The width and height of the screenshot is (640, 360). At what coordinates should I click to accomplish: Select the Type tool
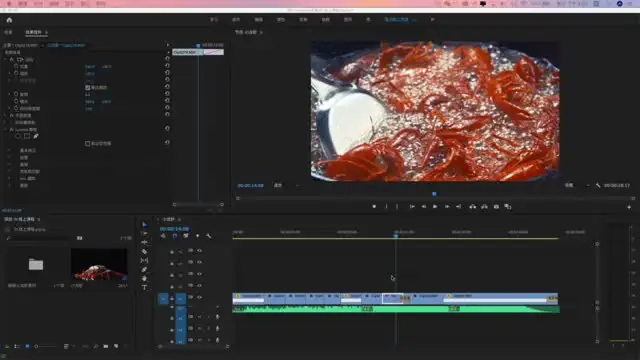coord(144,287)
